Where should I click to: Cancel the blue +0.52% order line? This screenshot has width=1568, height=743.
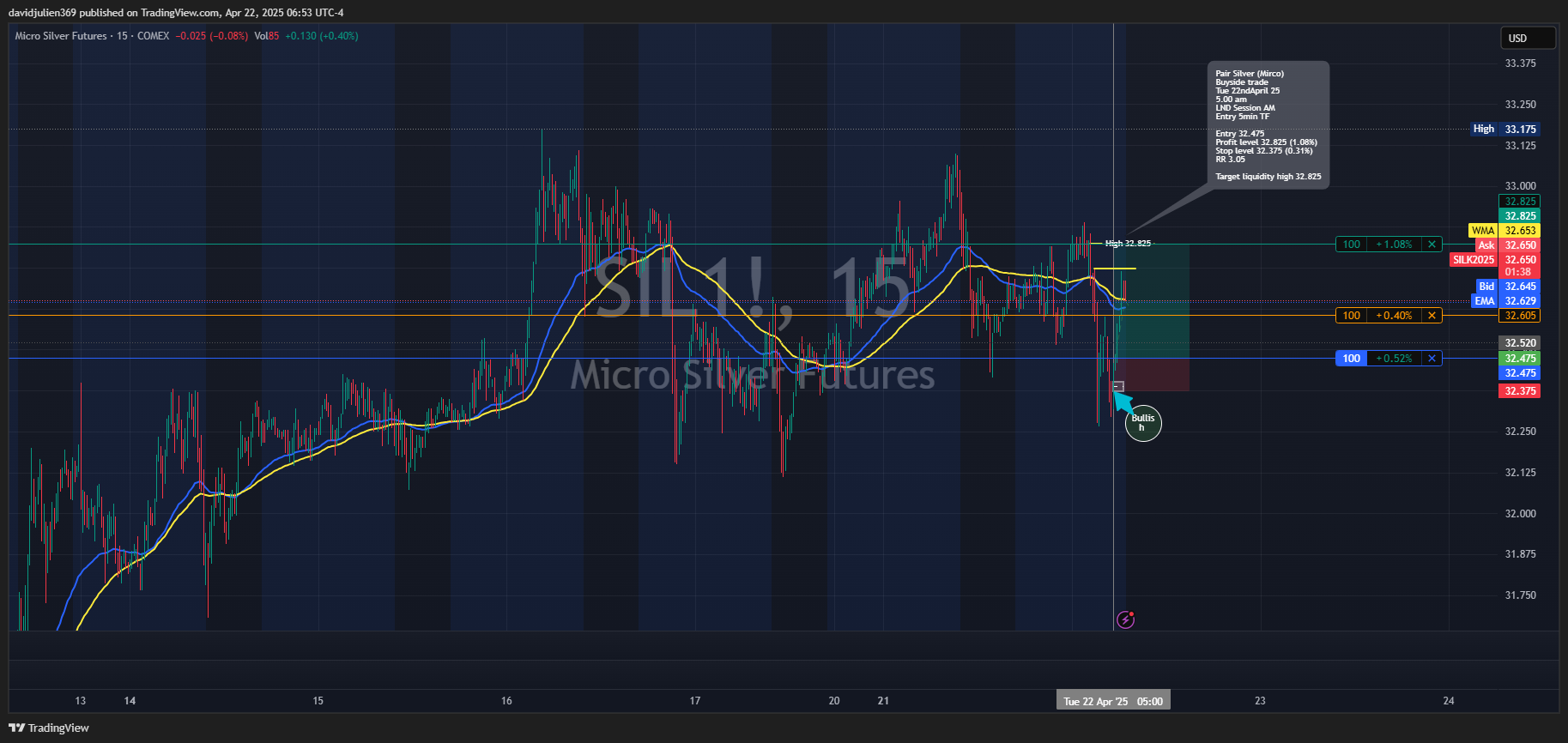coord(1432,359)
